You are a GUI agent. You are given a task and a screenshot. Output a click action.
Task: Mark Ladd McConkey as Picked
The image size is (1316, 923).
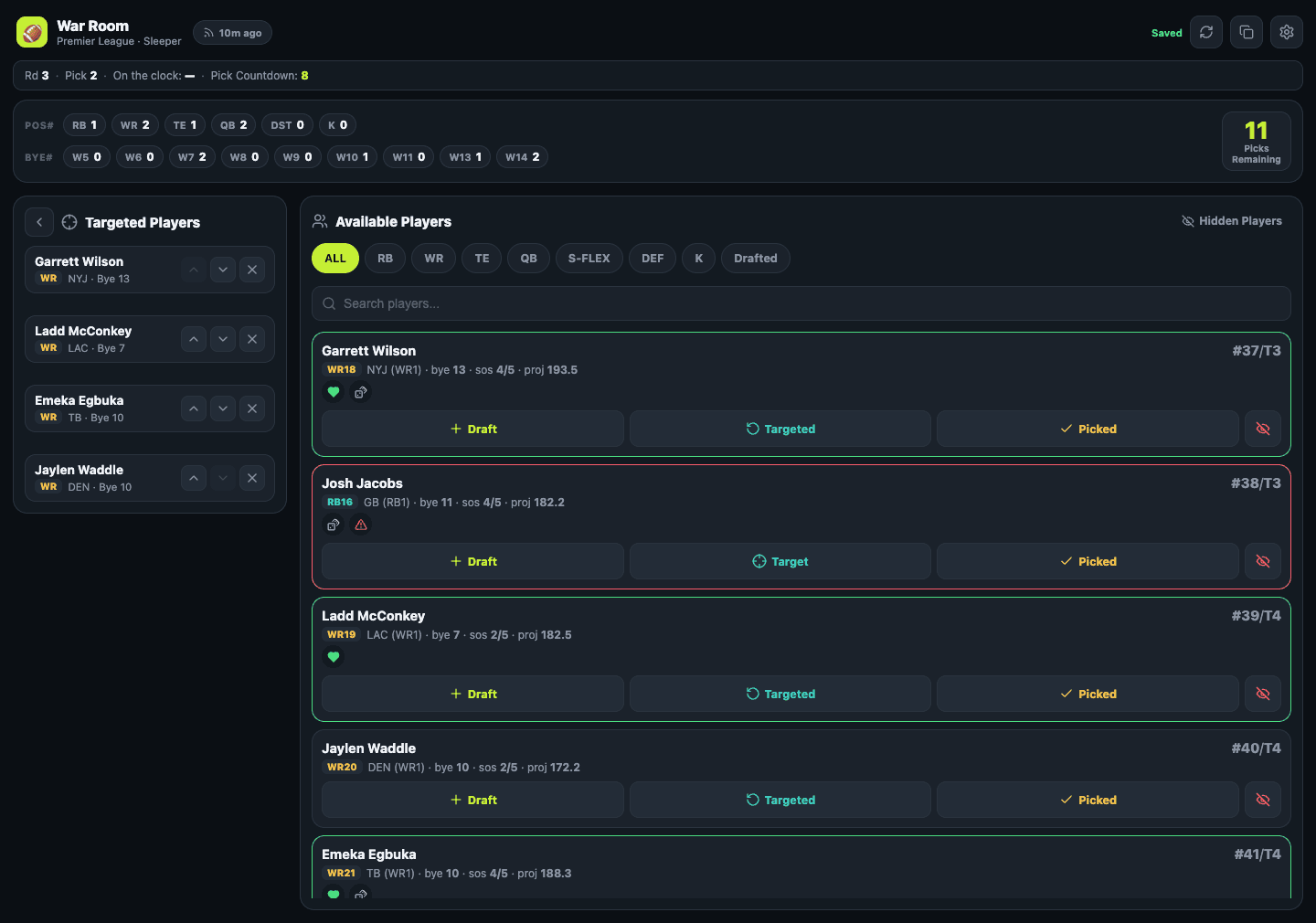pyautogui.click(x=1088, y=694)
